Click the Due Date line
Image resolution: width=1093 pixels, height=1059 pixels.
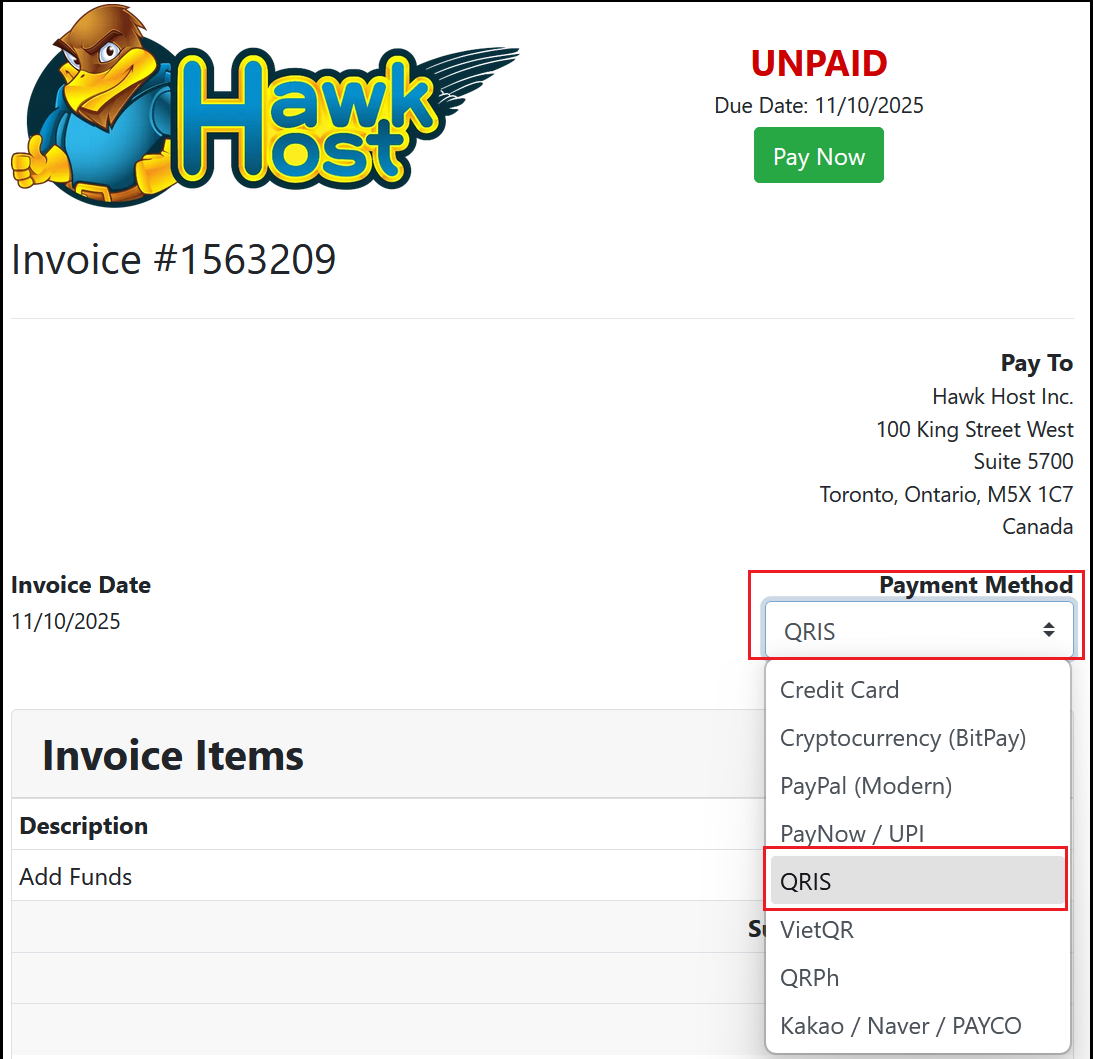point(818,106)
